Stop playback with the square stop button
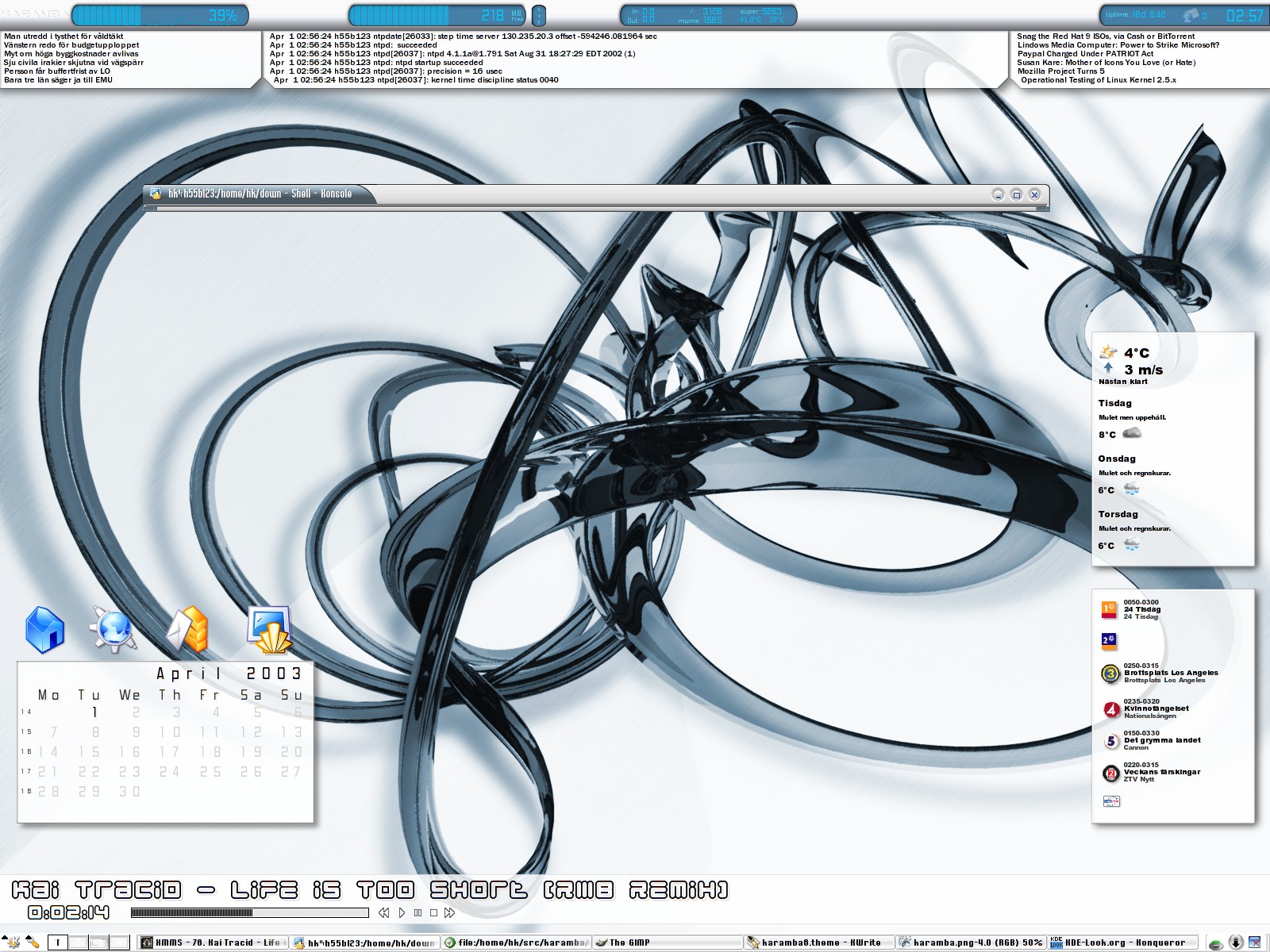The height and width of the screenshot is (952, 1270). [x=434, y=913]
